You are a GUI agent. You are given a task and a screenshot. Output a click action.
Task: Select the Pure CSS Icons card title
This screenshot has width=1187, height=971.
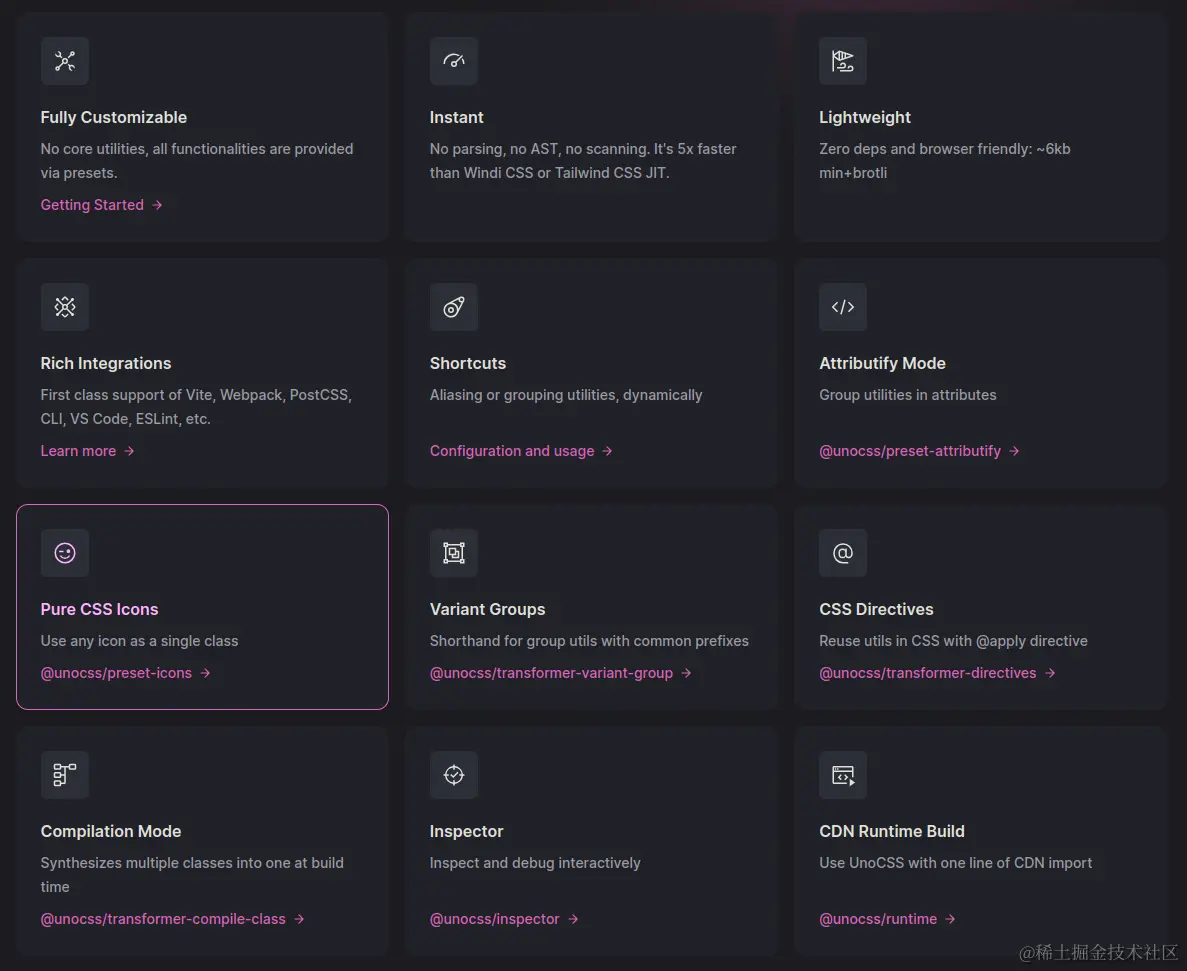[x=100, y=609]
